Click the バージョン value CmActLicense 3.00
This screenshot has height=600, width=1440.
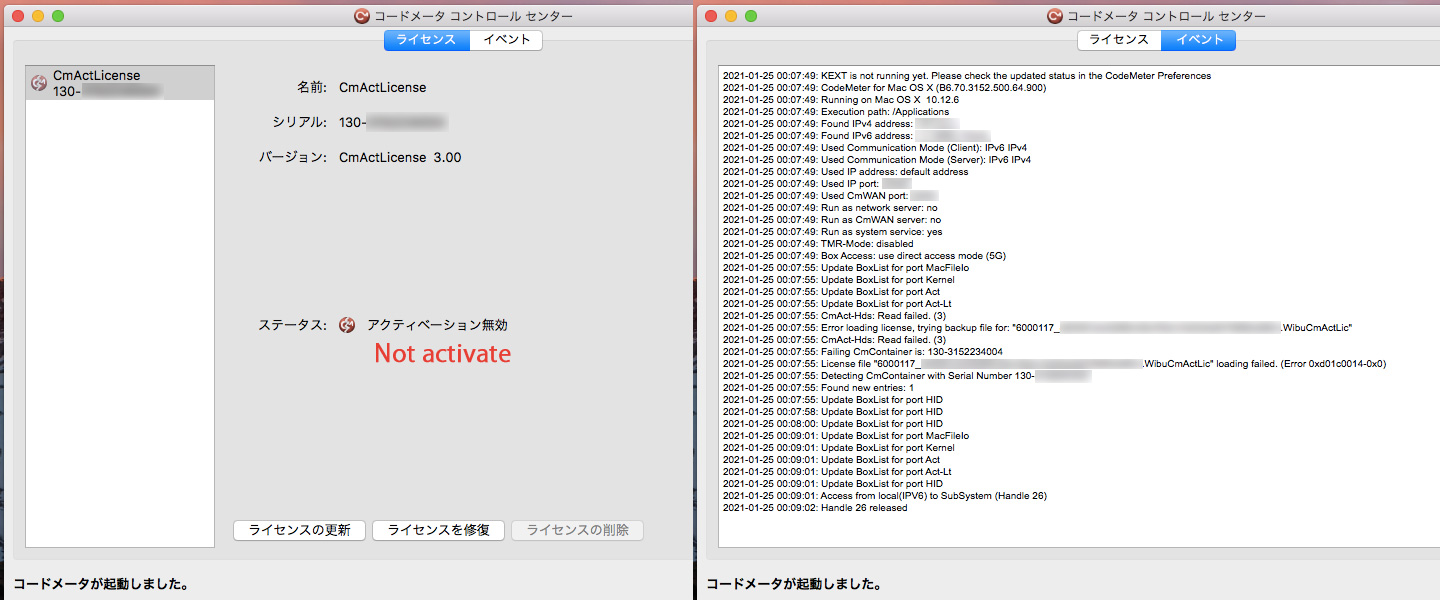pos(400,157)
